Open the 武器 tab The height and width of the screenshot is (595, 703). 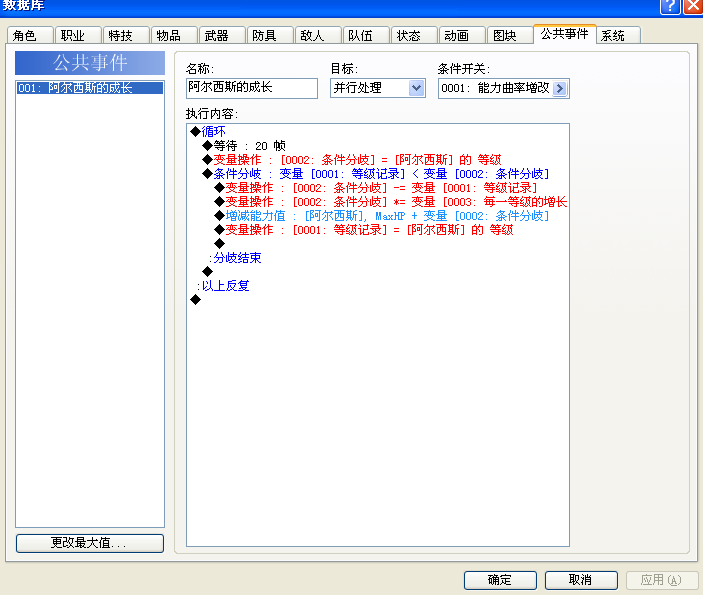click(222, 35)
